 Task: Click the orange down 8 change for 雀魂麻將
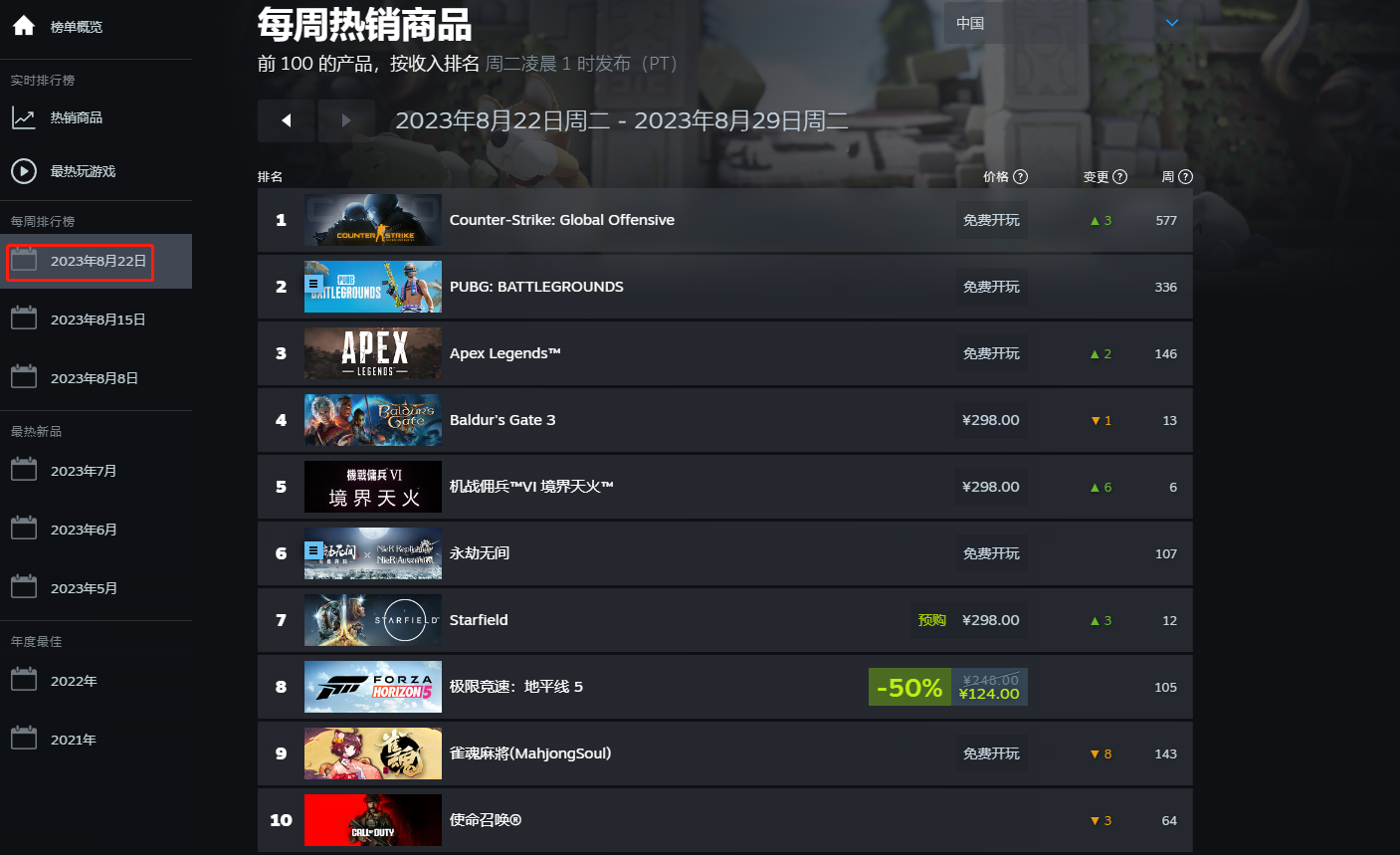tap(1100, 753)
